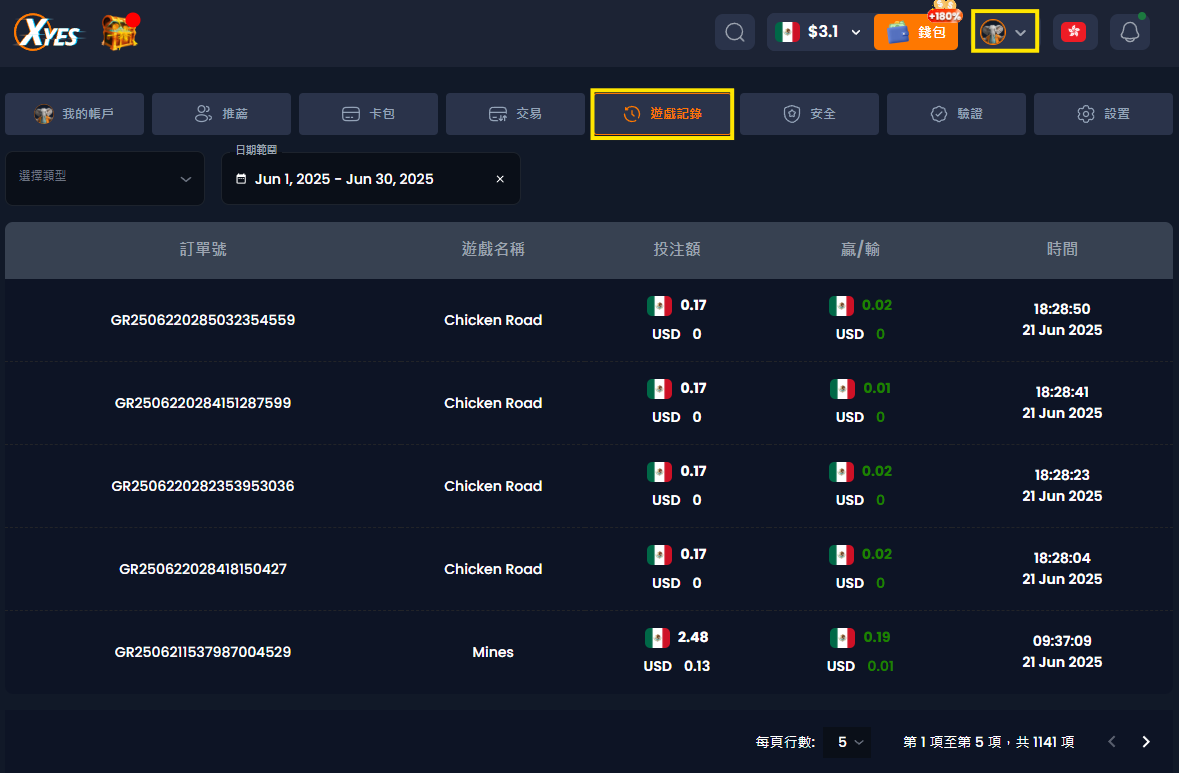This screenshot has width=1179, height=773.
Task: Go to previous page arrow
Action: click(x=1112, y=742)
